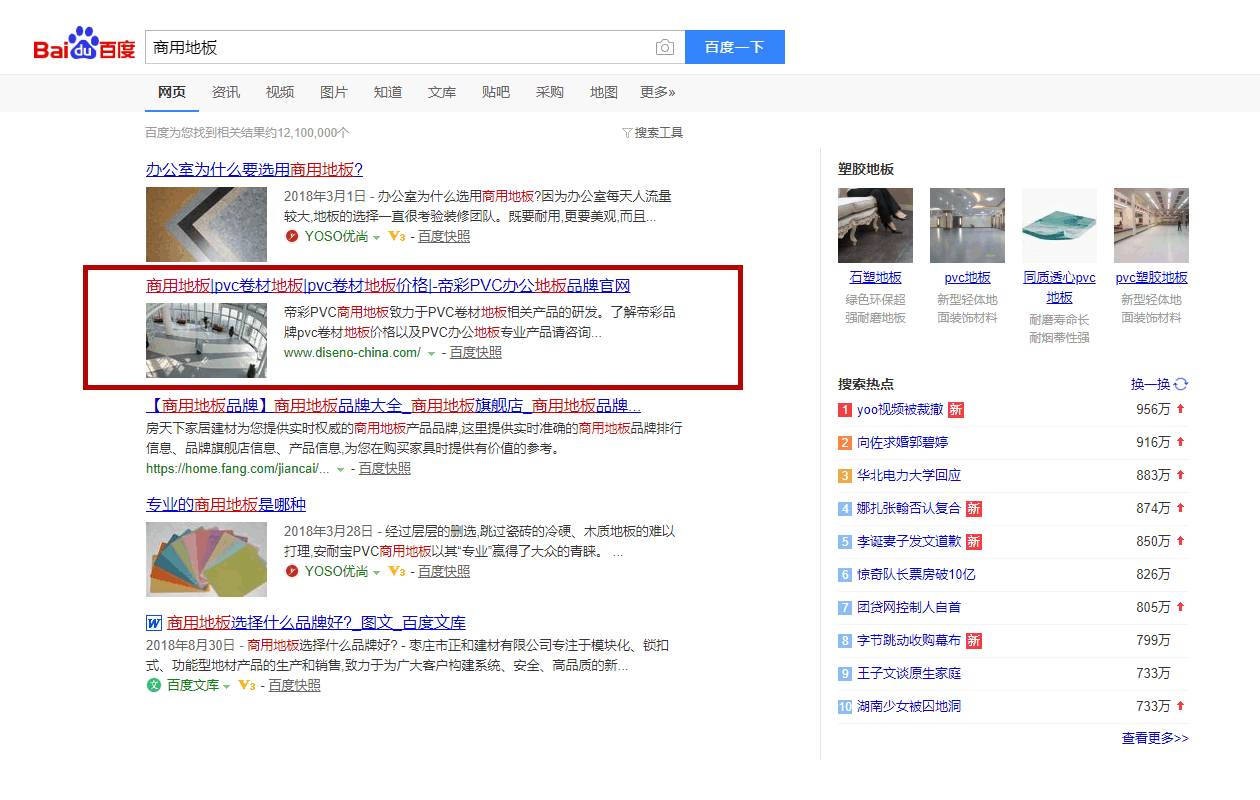The height and width of the screenshot is (800, 1260).
Task: Open 百度快照 for diseno-china result
Action: pyautogui.click(x=476, y=353)
